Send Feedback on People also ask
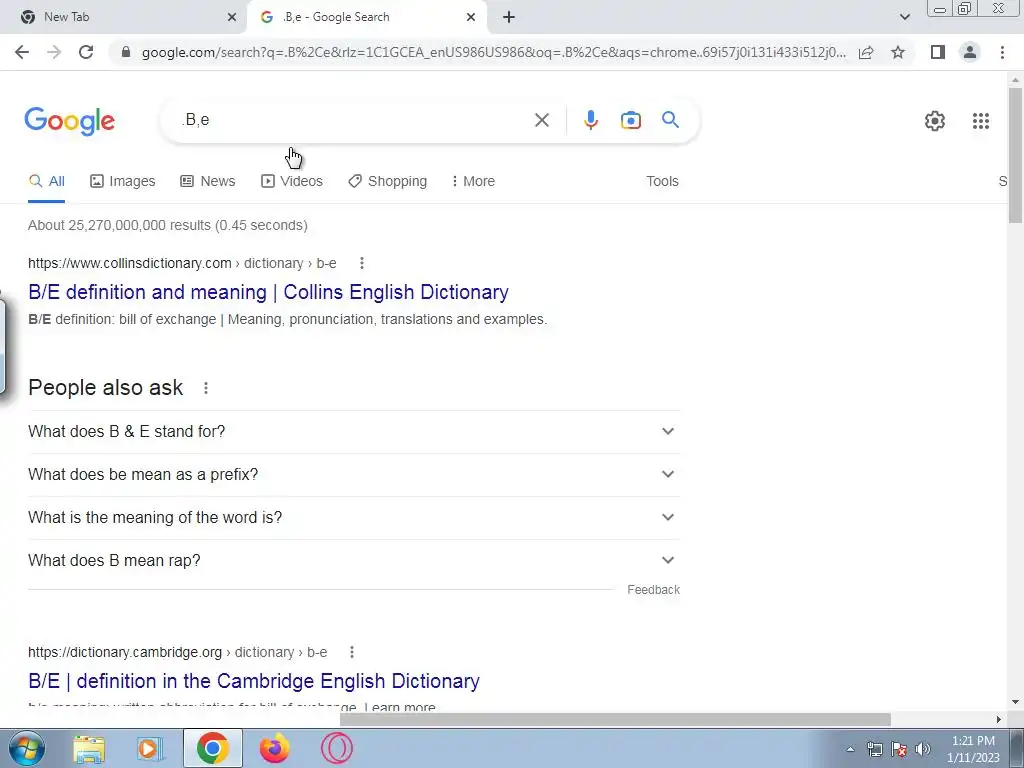The width and height of the screenshot is (1024, 768). [654, 590]
